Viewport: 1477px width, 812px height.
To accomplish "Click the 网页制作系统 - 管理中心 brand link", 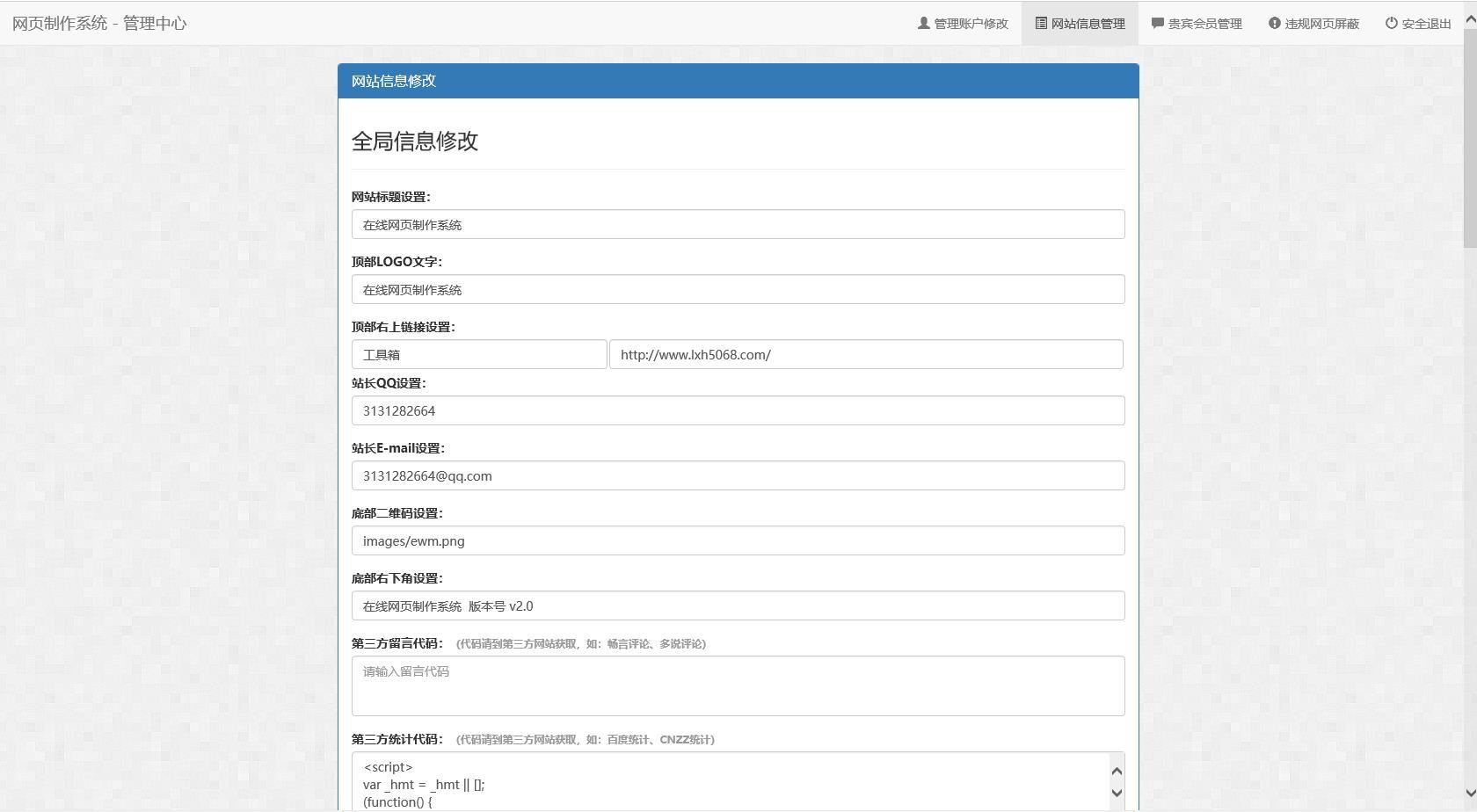I will coord(99,23).
